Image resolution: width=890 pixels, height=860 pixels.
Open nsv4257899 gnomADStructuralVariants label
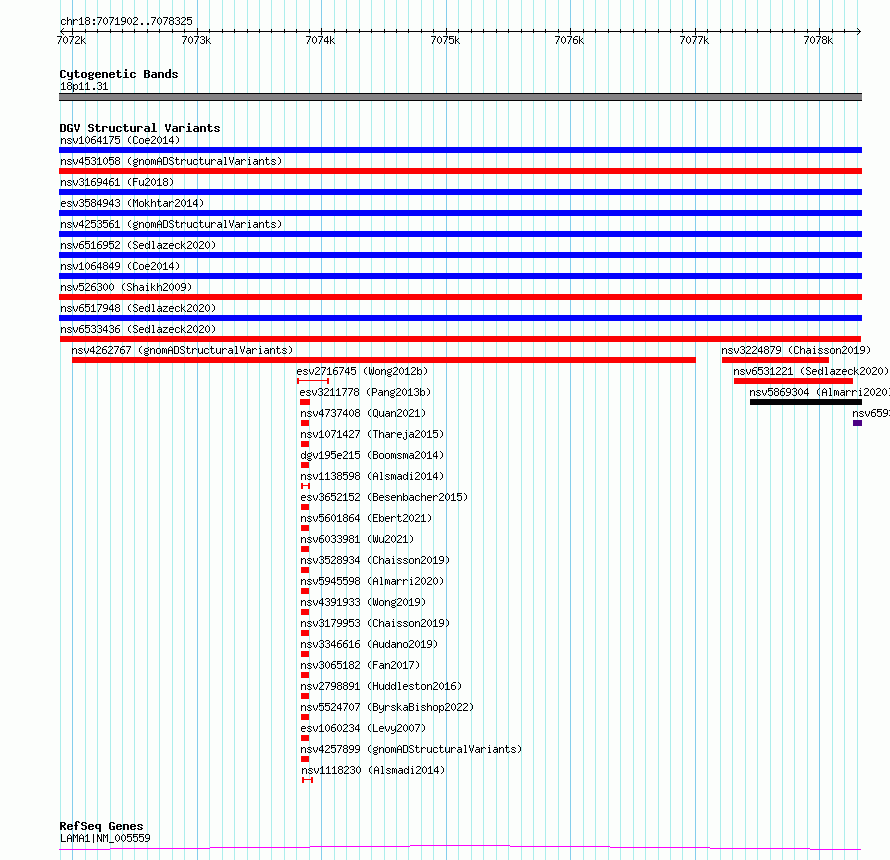(x=411, y=749)
